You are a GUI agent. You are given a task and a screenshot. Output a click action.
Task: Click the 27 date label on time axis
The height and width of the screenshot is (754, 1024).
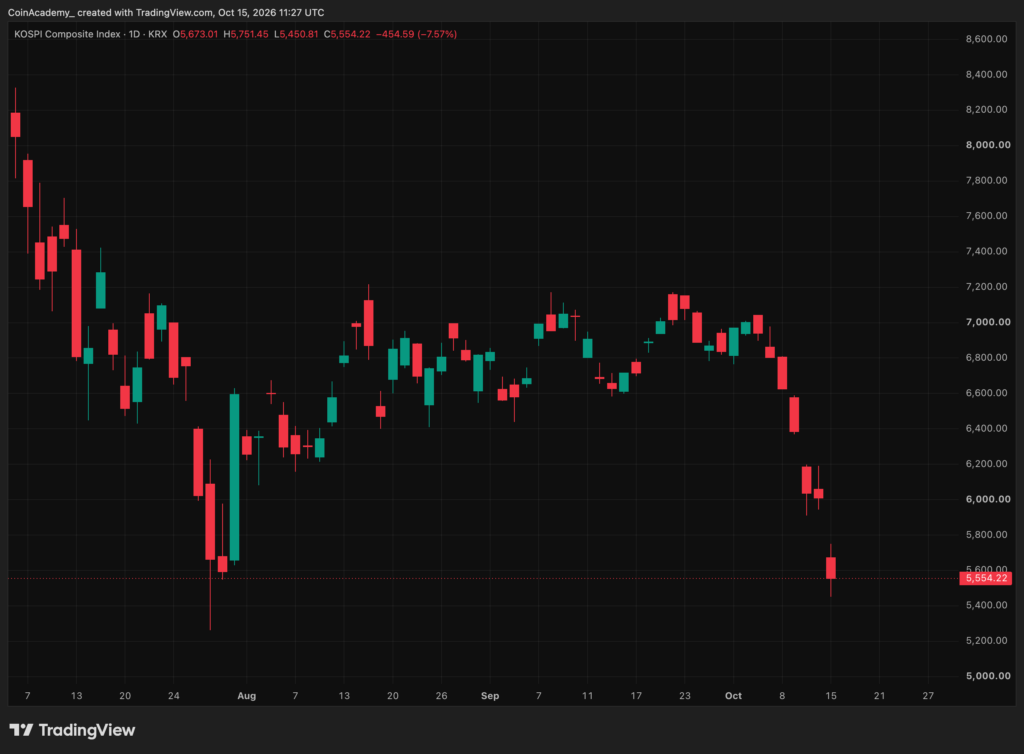tap(928, 696)
